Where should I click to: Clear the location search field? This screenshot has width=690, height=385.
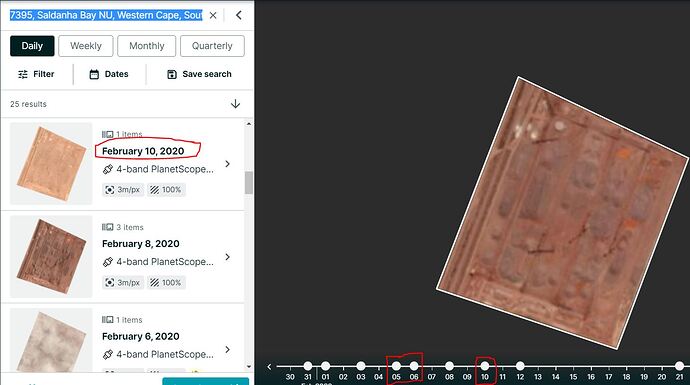[213, 15]
